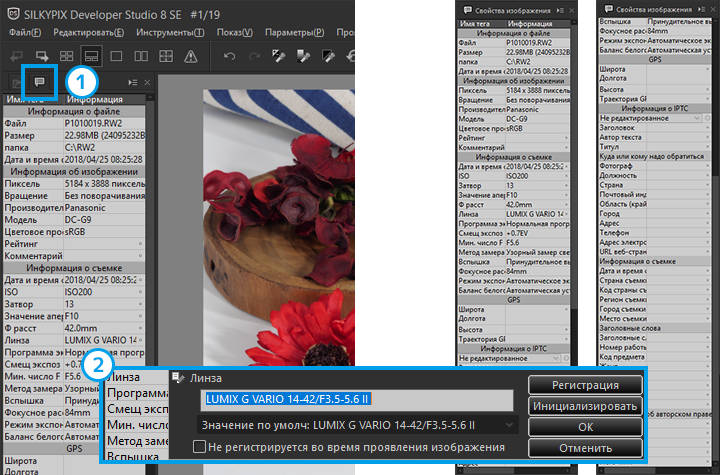Screen dimensions: 720x475
Task: Select file name P1010019.RW2 in left panel
Action: 94,124
